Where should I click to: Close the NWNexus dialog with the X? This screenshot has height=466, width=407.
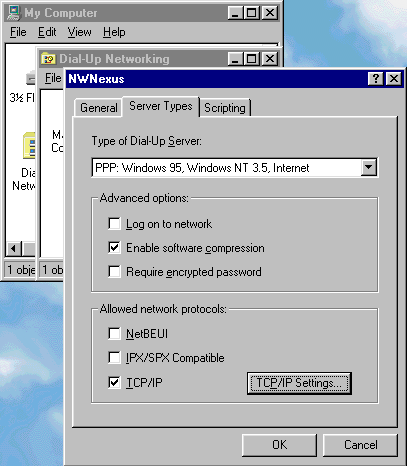point(394,79)
